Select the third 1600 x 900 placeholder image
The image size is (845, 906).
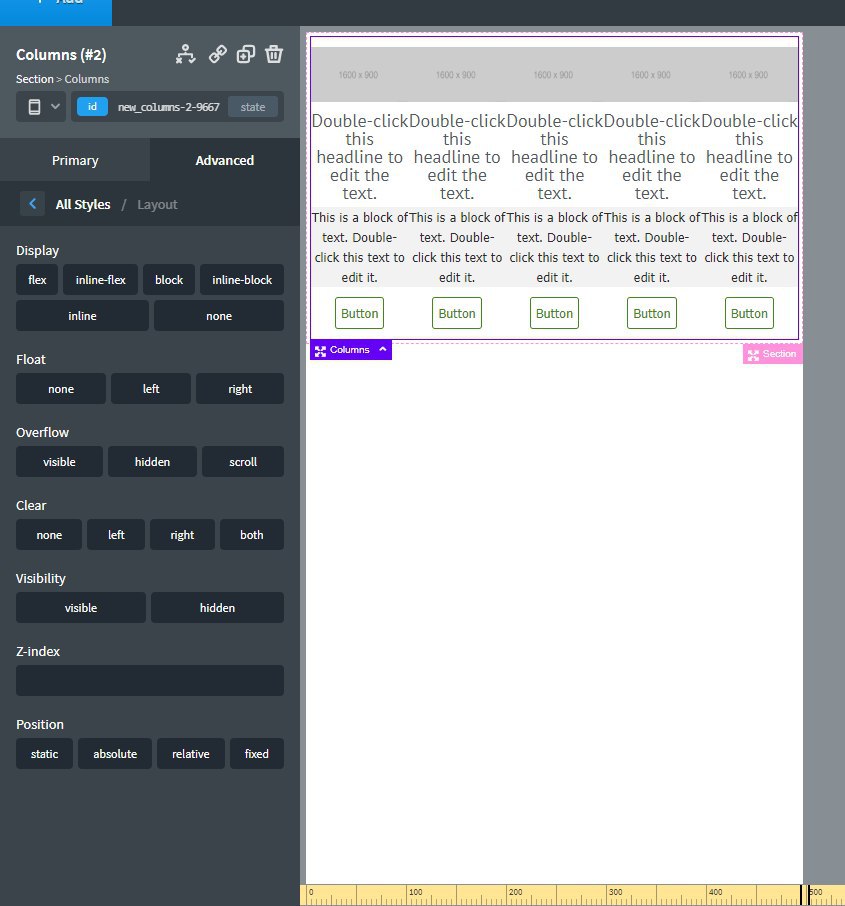coord(554,75)
